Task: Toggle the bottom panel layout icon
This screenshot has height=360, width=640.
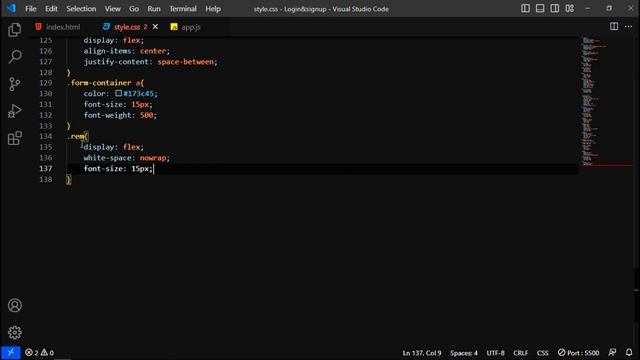Action: [540, 9]
